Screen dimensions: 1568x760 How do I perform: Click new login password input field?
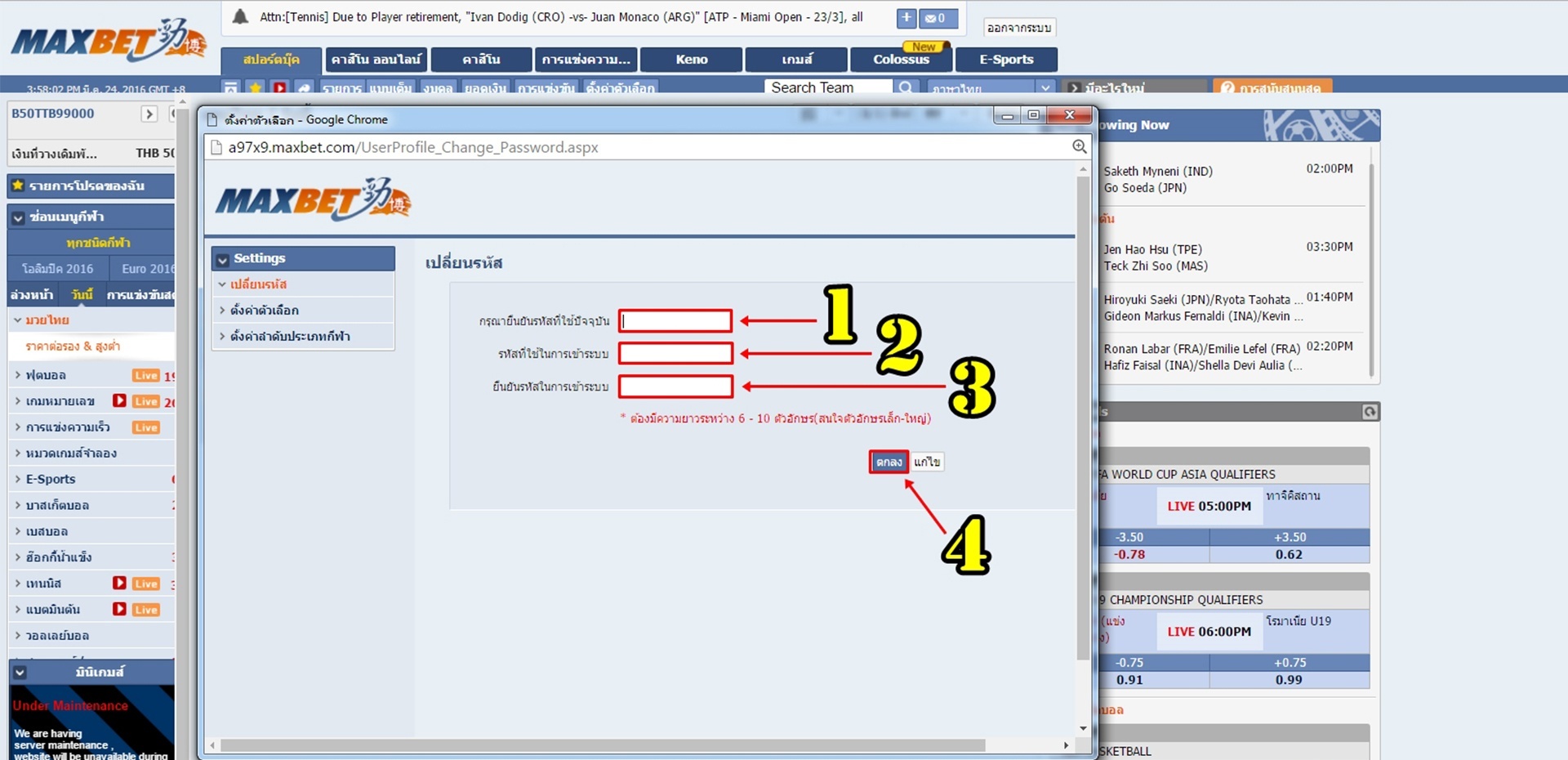(675, 353)
